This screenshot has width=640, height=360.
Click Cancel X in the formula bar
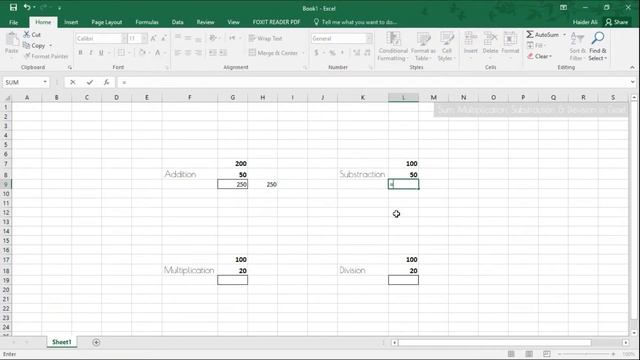pos(73,82)
